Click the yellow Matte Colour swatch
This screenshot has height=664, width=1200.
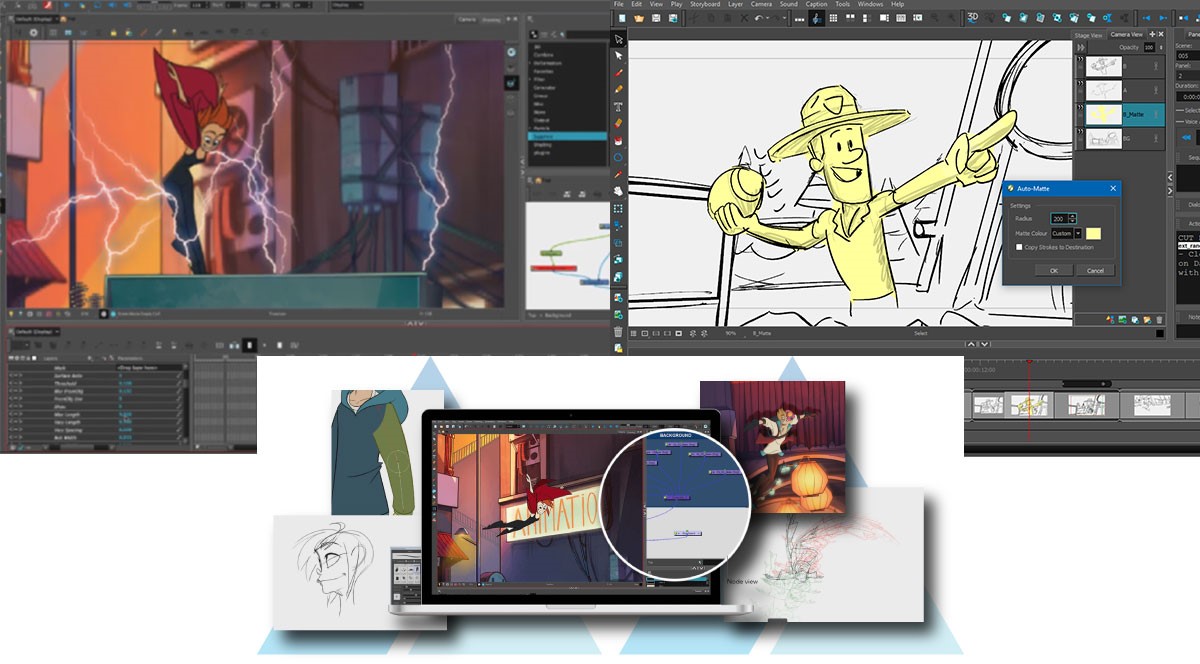(x=1094, y=234)
